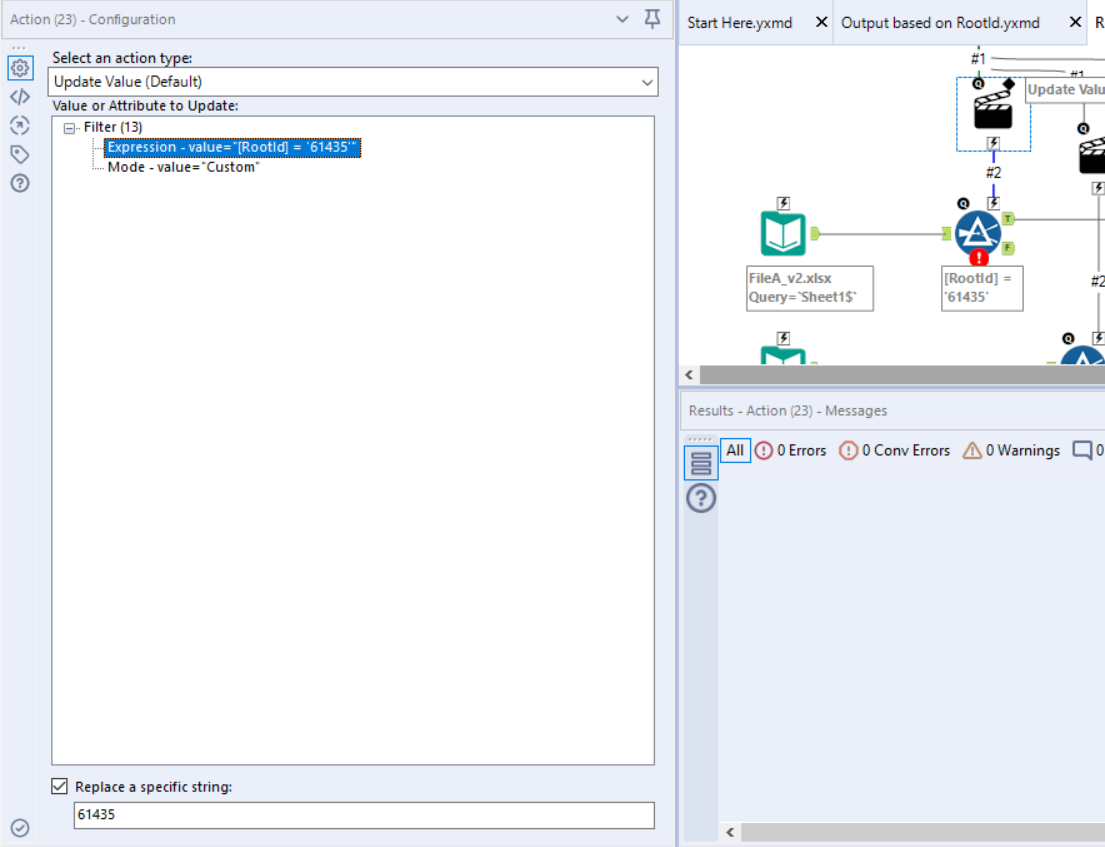Image resolution: width=1105 pixels, height=847 pixels.
Task: Click the T output anchor on the Filter tool
Action: pyautogui.click(x=1006, y=218)
